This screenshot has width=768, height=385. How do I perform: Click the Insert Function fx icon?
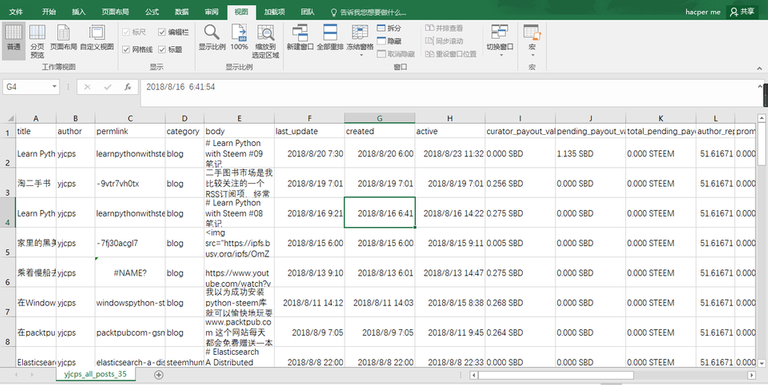coord(128,87)
